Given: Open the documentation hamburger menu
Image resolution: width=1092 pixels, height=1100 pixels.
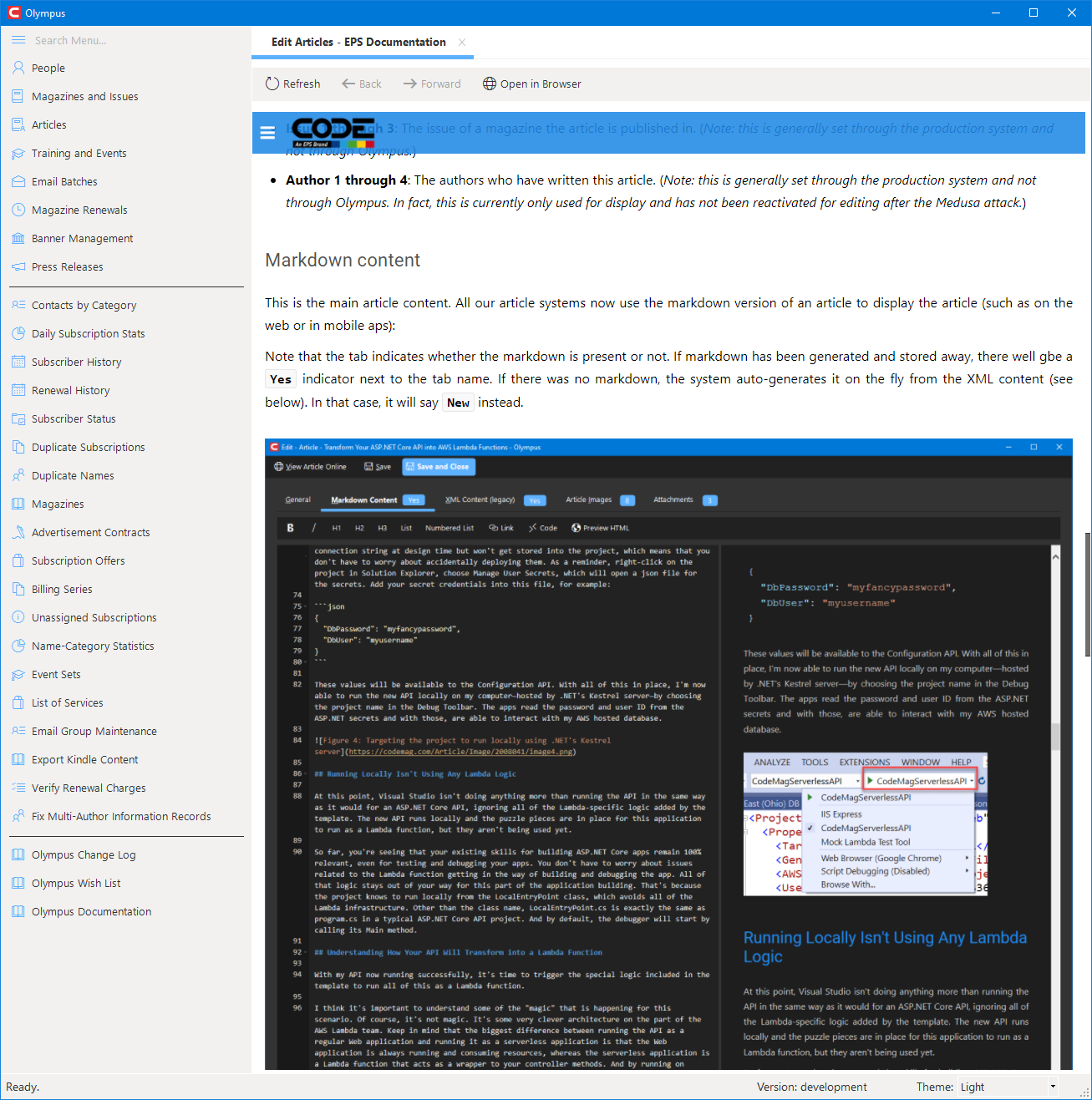Looking at the screenshot, I should point(267,133).
